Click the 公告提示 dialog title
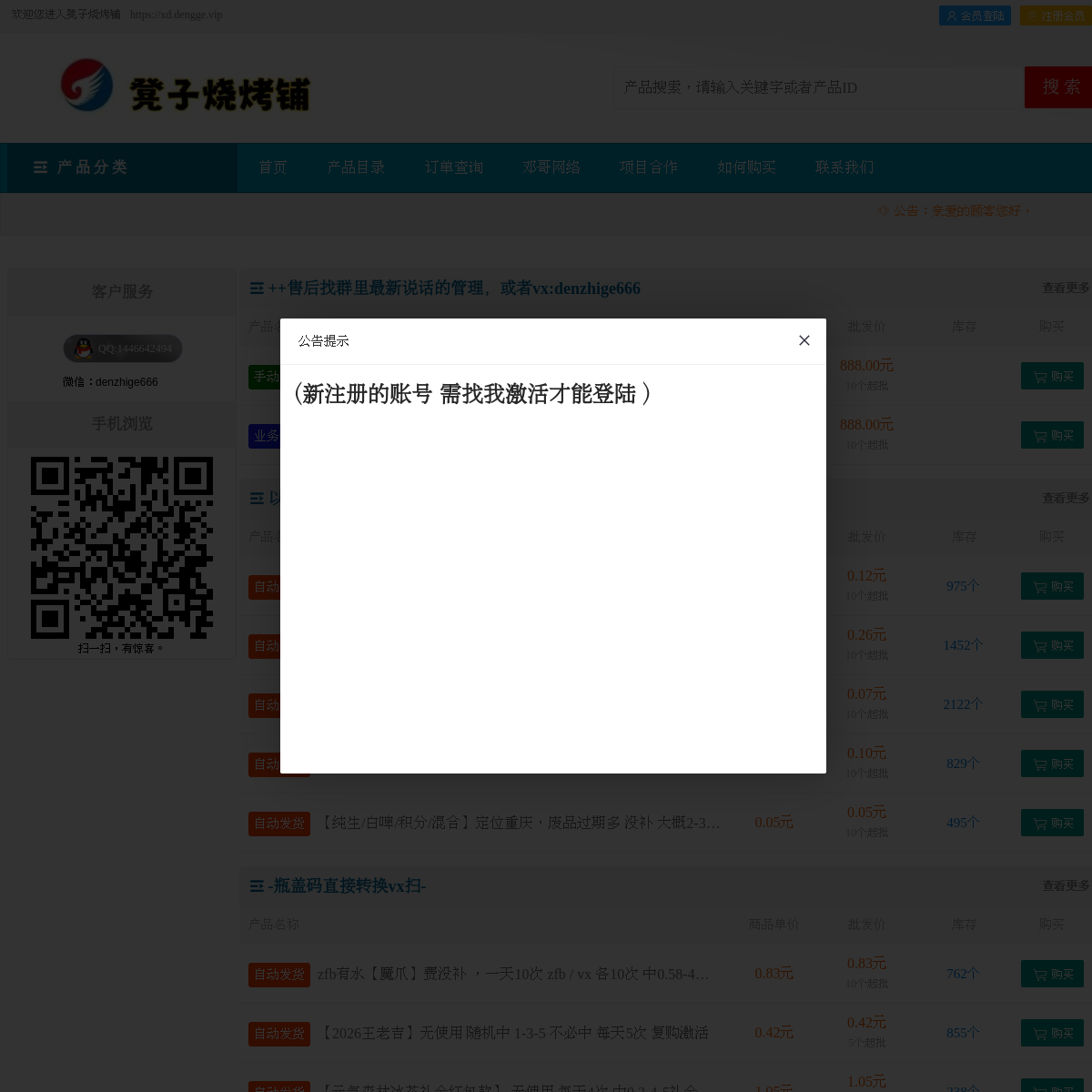 (x=323, y=341)
